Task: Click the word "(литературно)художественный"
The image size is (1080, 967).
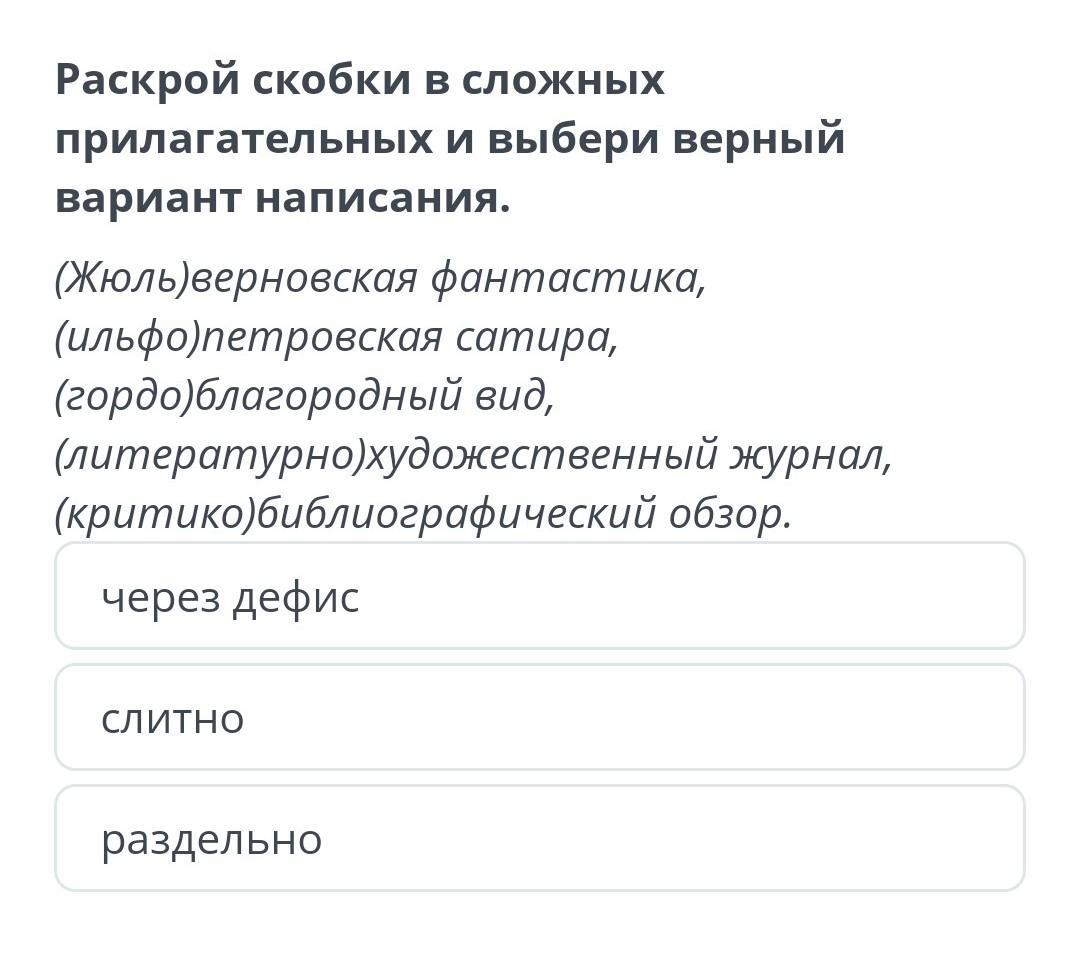Action: [384, 457]
